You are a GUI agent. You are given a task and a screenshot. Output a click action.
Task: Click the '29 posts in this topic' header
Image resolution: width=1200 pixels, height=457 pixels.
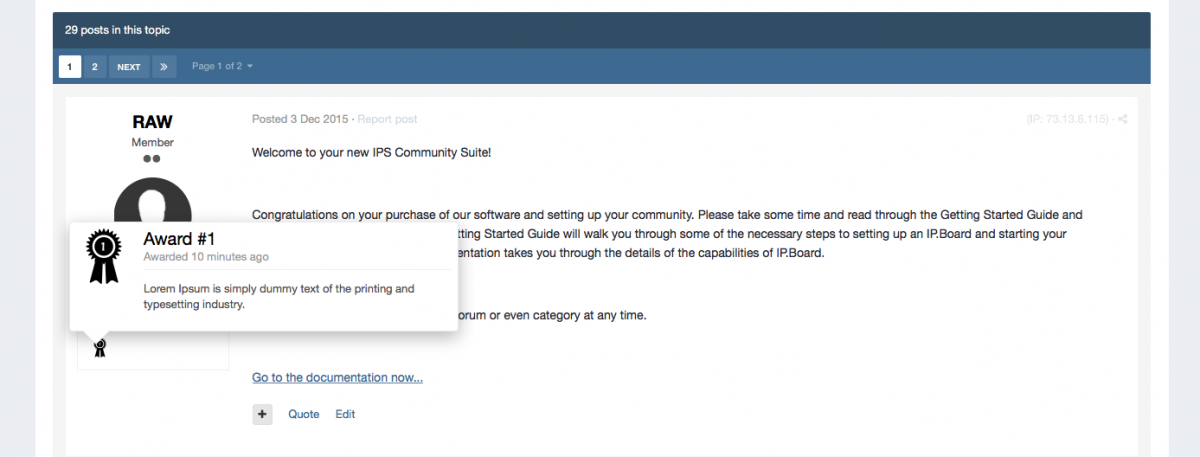click(117, 30)
